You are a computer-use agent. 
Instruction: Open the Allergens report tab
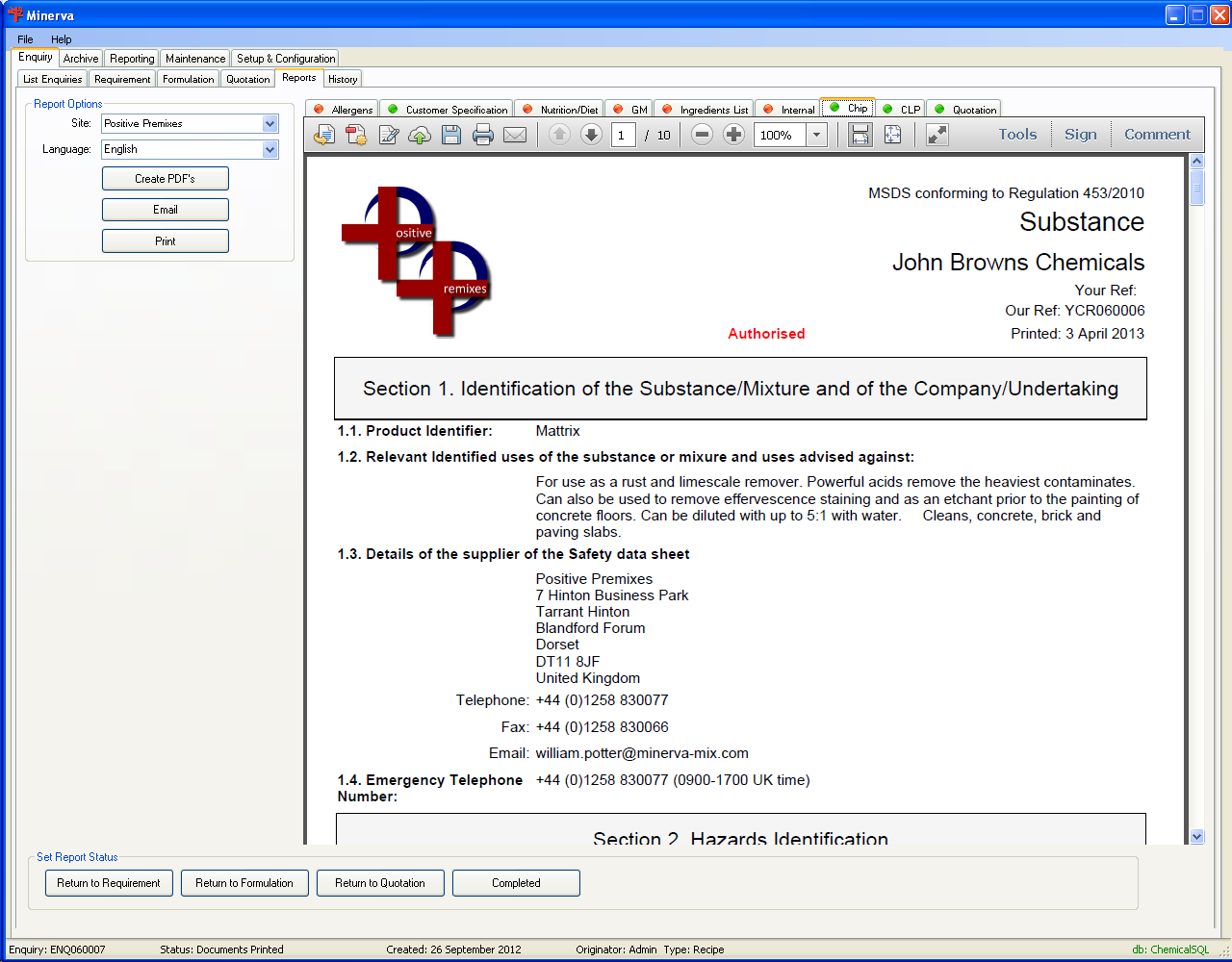[343, 110]
